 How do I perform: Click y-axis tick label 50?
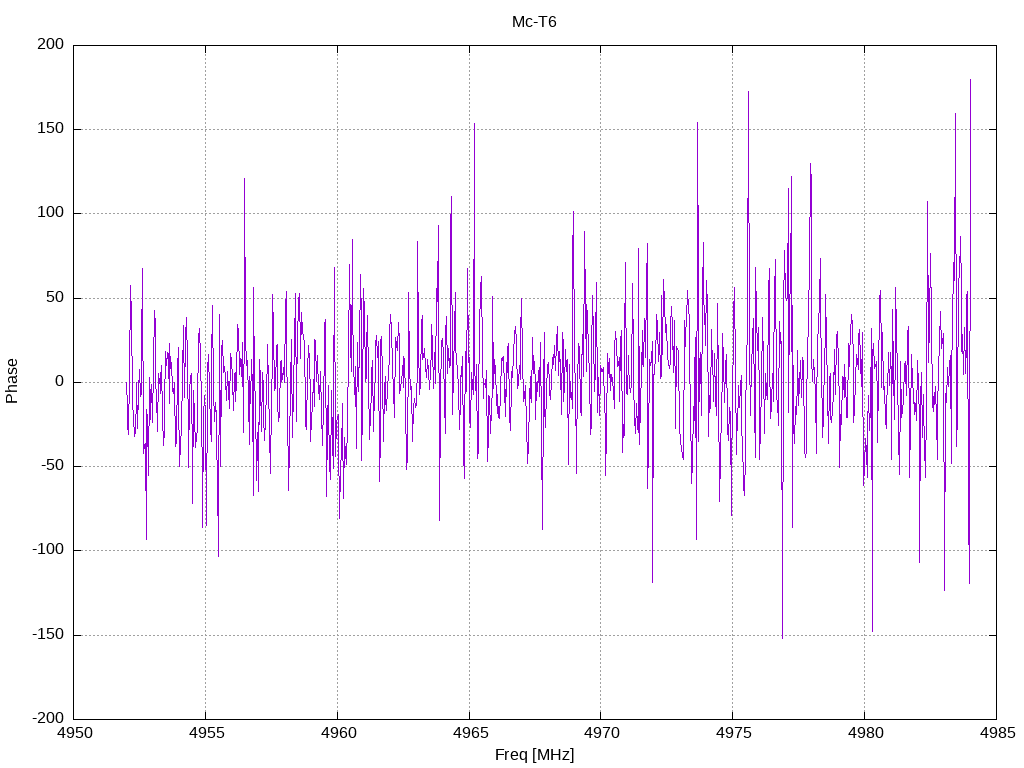pyautogui.click(x=56, y=296)
